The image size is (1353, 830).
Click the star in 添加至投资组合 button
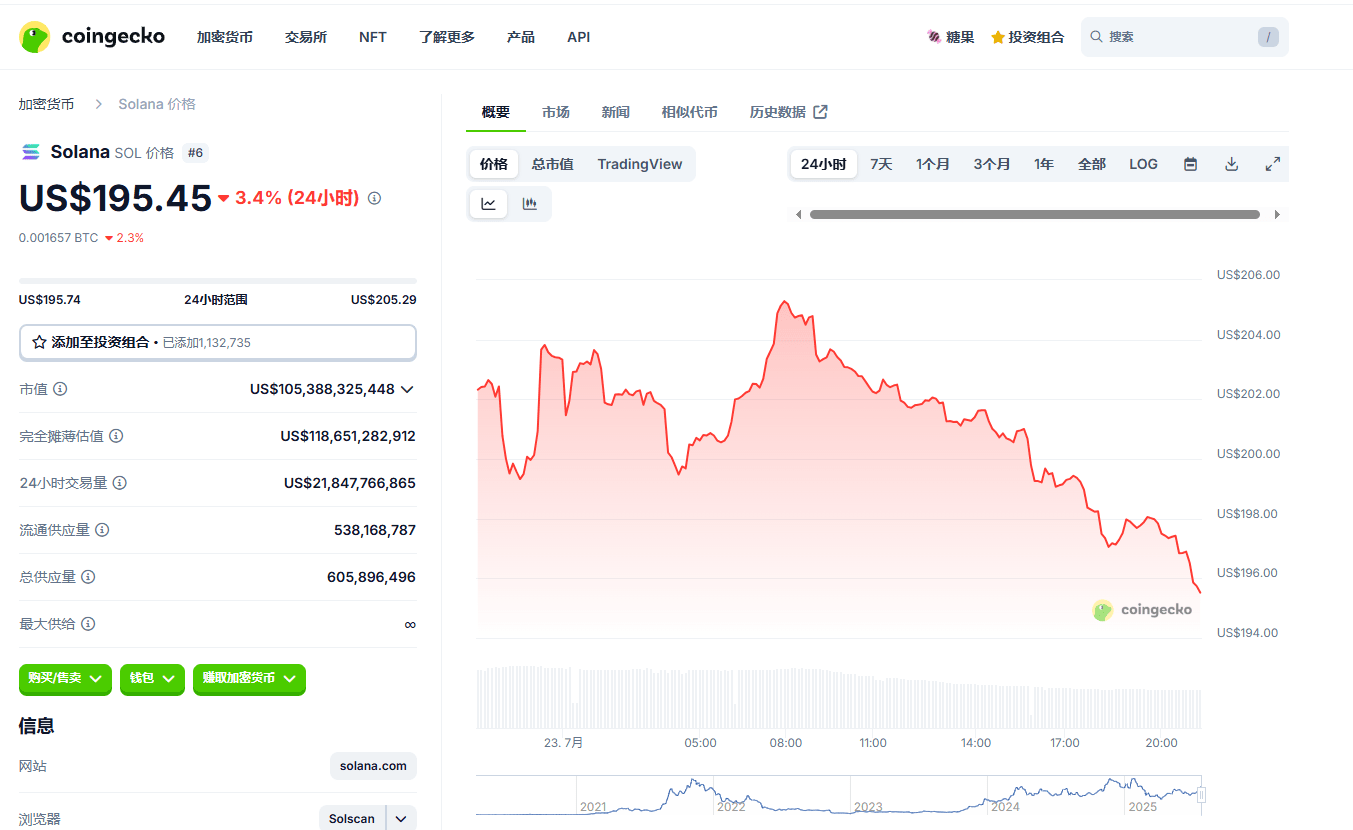[39, 342]
